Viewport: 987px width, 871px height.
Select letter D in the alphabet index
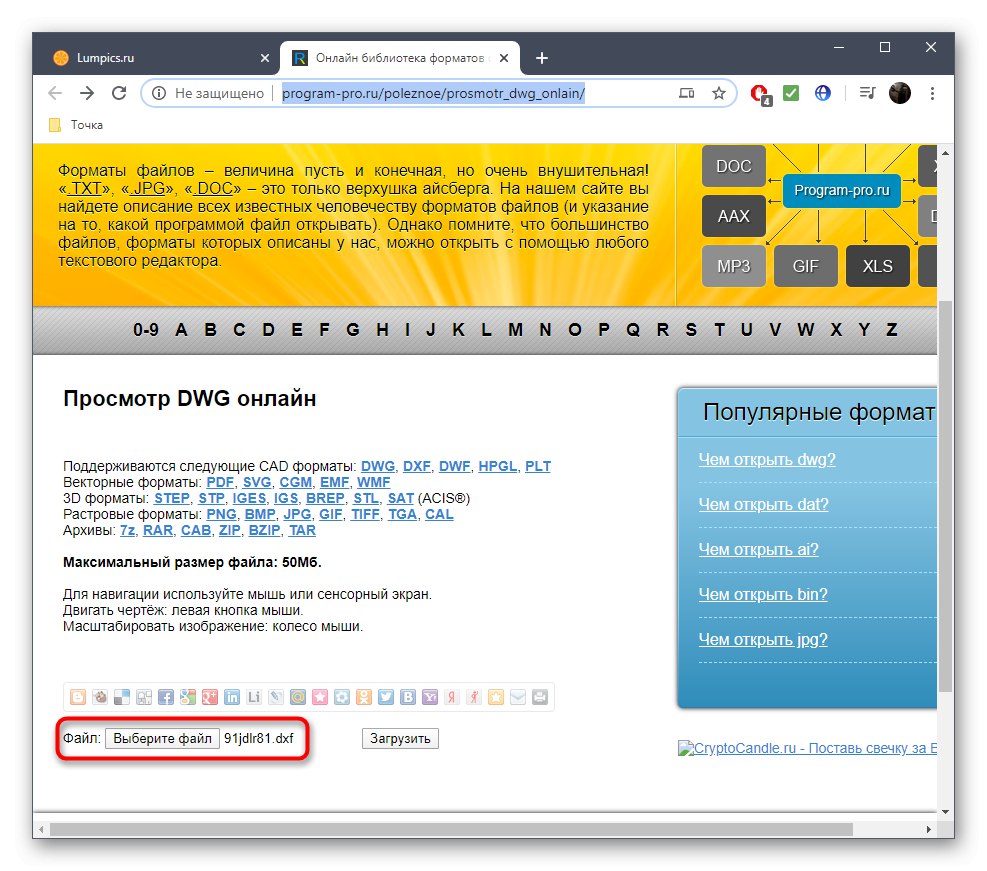[x=268, y=329]
